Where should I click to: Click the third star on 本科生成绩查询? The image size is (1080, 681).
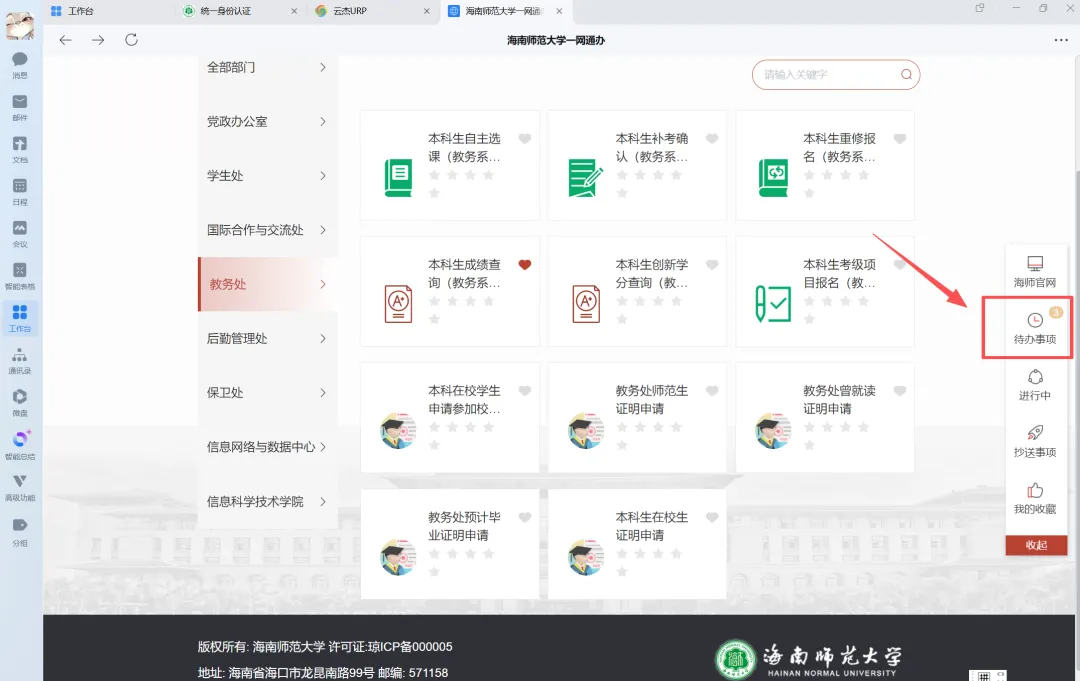click(470, 301)
